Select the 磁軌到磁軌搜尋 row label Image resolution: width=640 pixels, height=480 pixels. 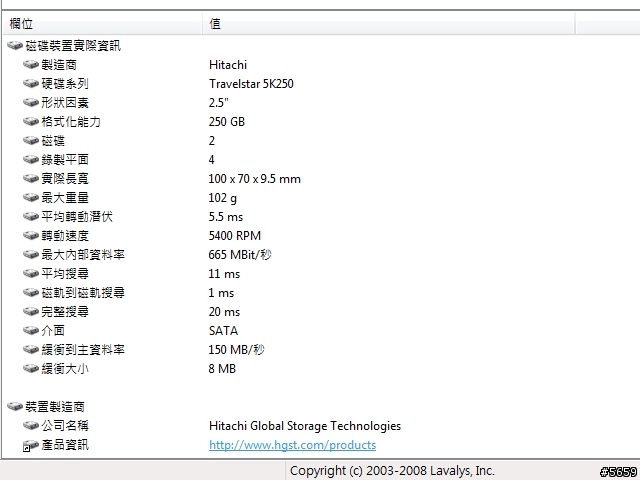83,293
